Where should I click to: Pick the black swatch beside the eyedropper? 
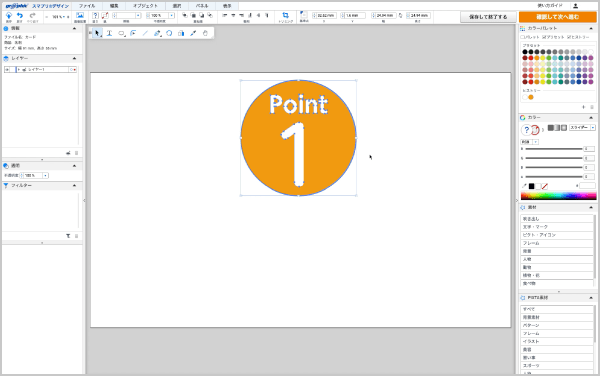[x=532, y=186]
